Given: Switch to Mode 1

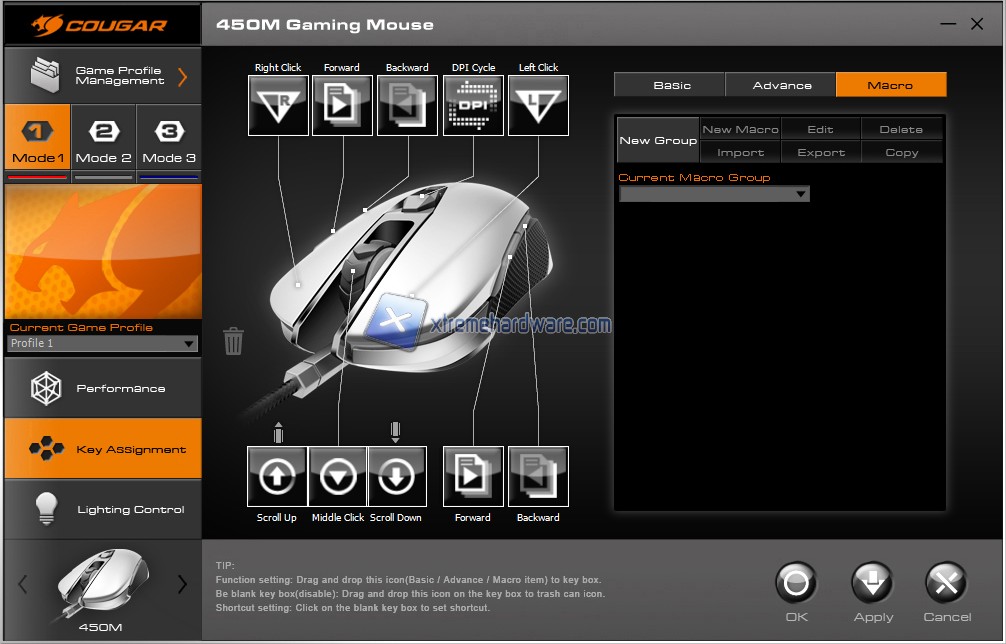Looking at the screenshot, I should point(37,142).
